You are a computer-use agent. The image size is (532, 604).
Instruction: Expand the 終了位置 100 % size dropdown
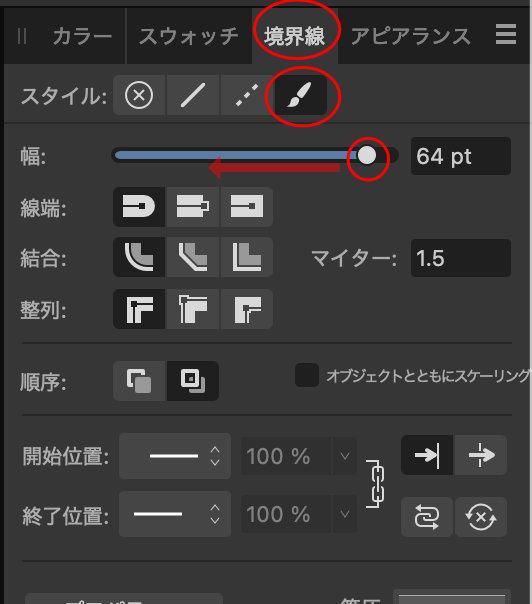pos(345,514)
